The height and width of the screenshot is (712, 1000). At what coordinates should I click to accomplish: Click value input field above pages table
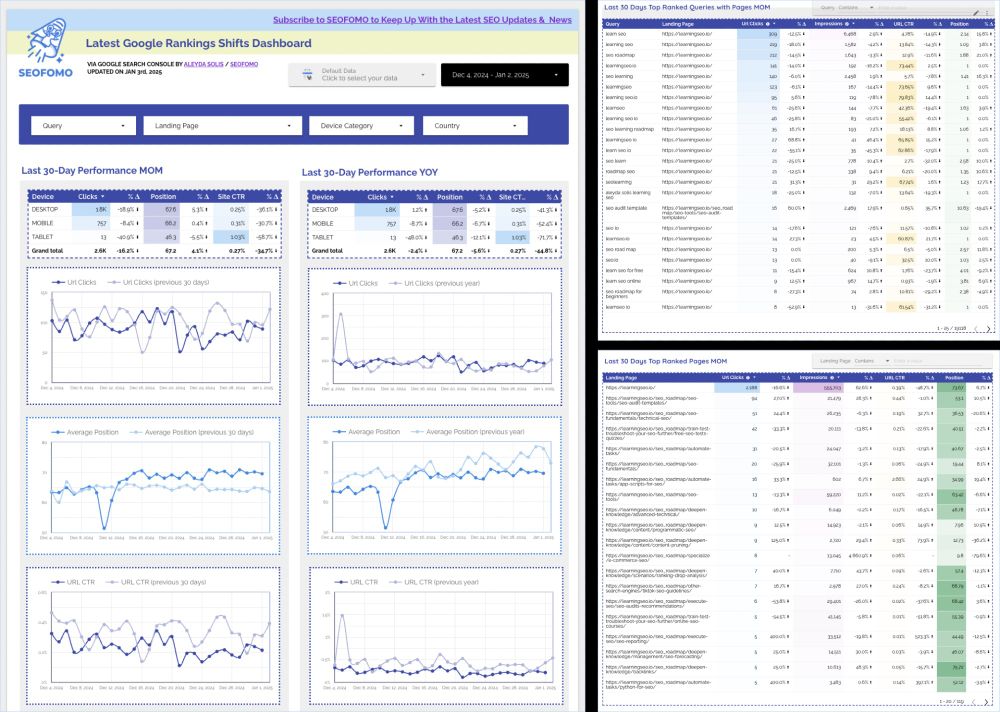click(x=938, y=361)
